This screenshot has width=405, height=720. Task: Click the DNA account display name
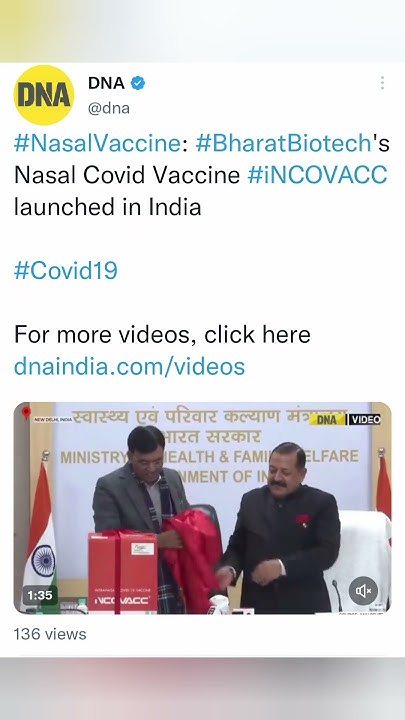coord(106,83)
